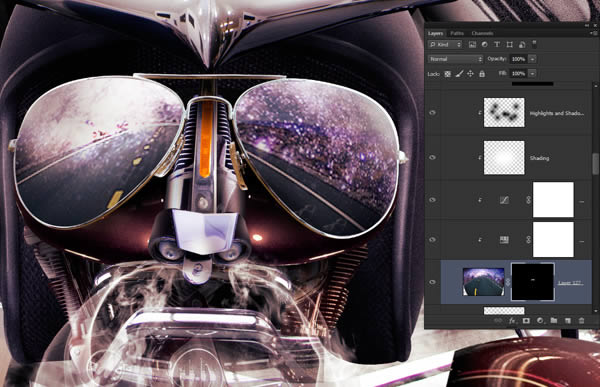This screenshot has width=600, height=387.
Task: Open the Fill slider arrow
Action: point(532,73)
